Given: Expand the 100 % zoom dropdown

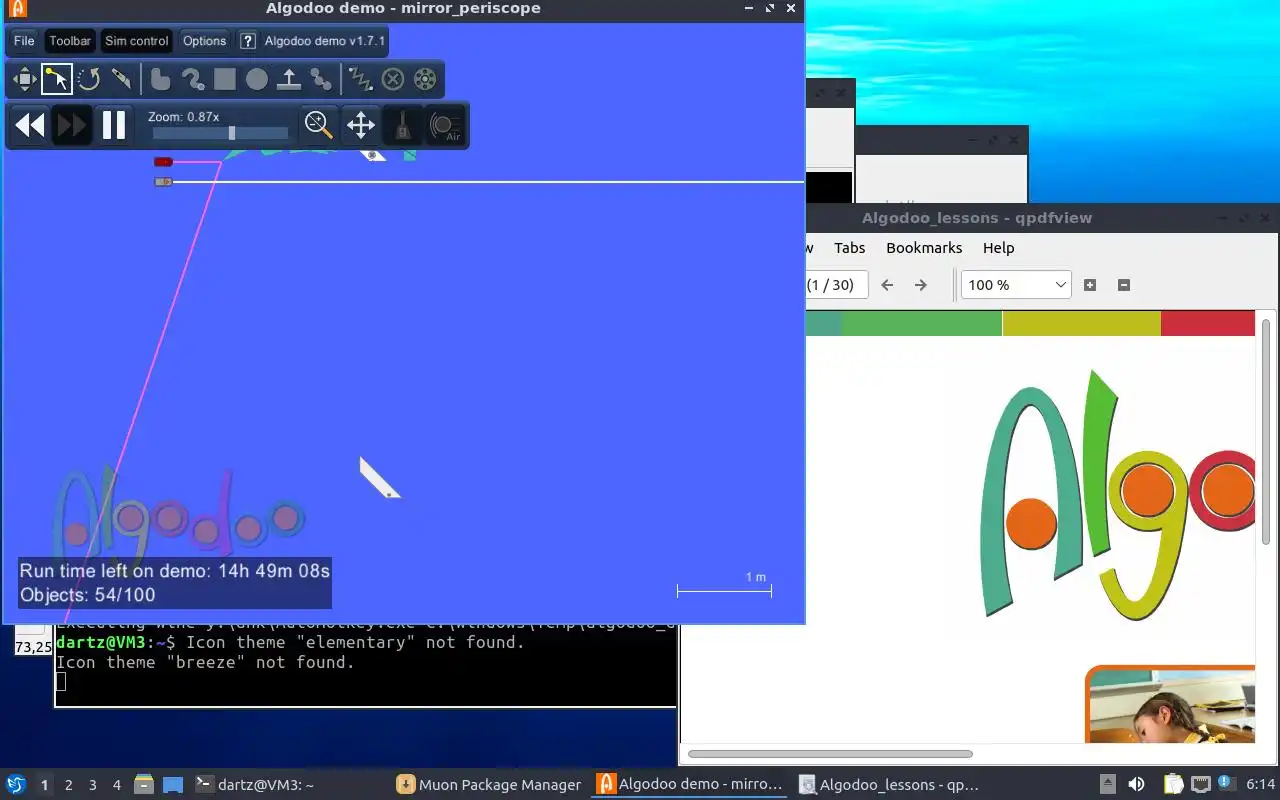Looking at the screenshot, I should [x=1016, y=285].
